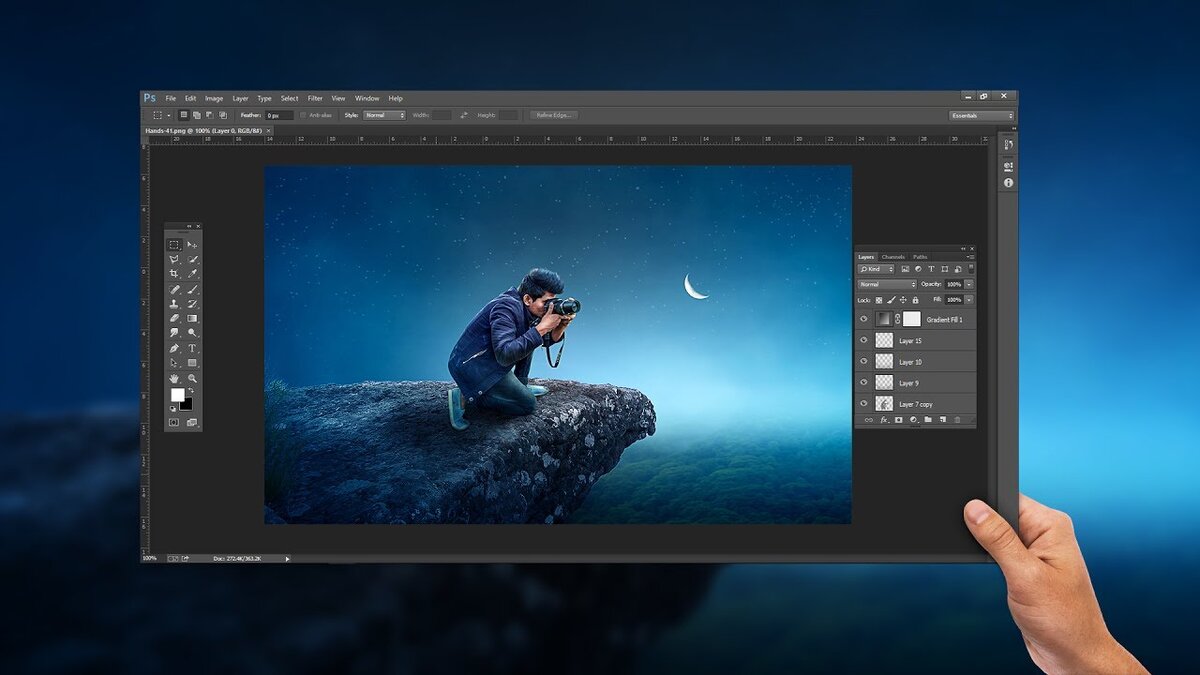The image size is (1200, 675).
Task: Open the foreground color swatch
Action: 177,394
